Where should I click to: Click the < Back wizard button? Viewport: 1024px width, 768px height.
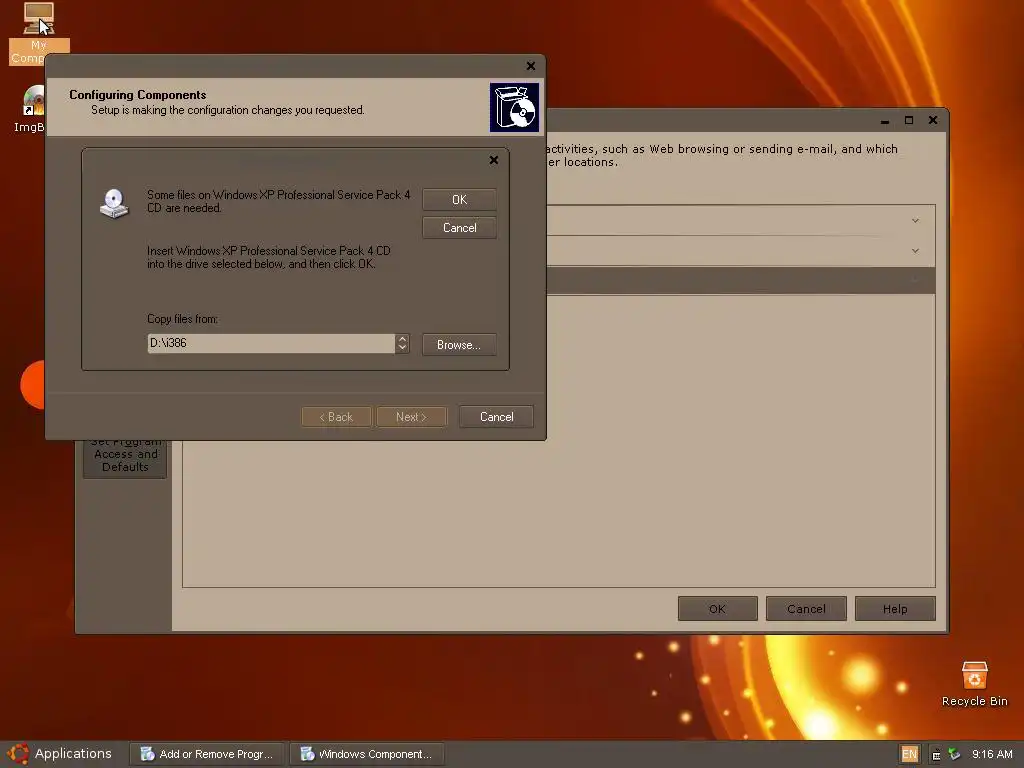(x=336, y=417)
